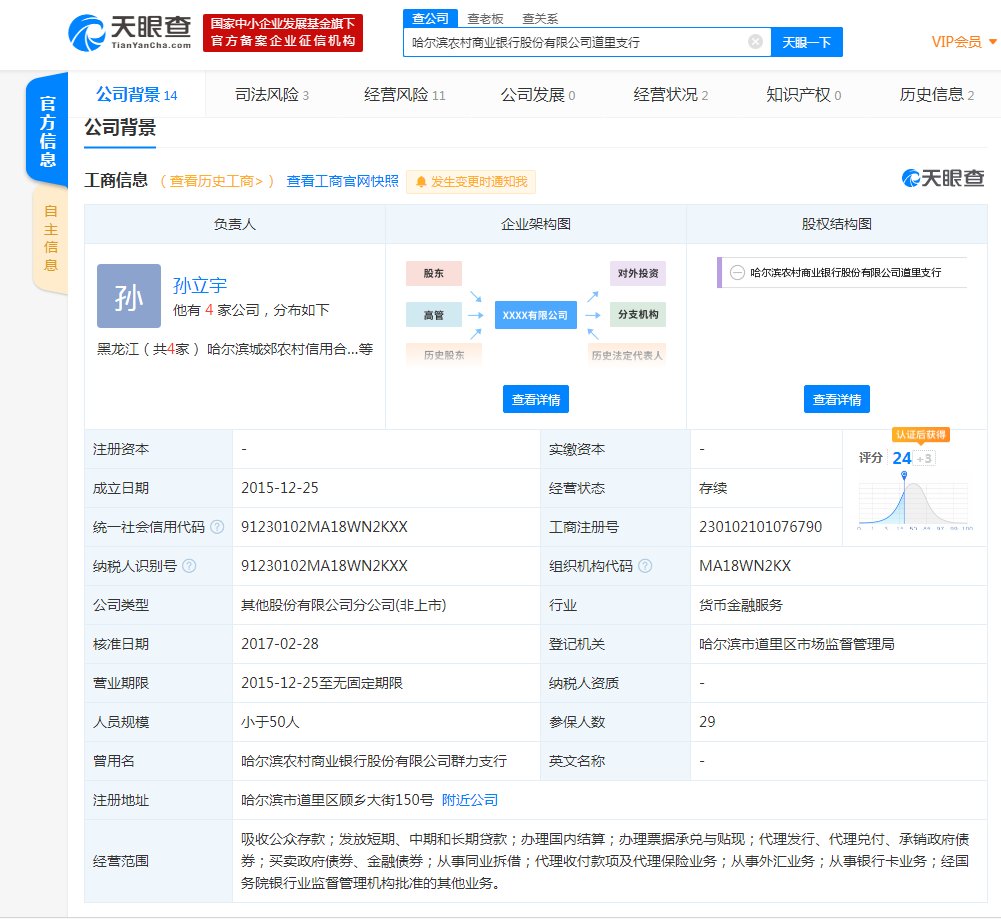The image size is (1001, 919).
Task: Select the 自主信息 side tab
Action: tap(50, 238)
